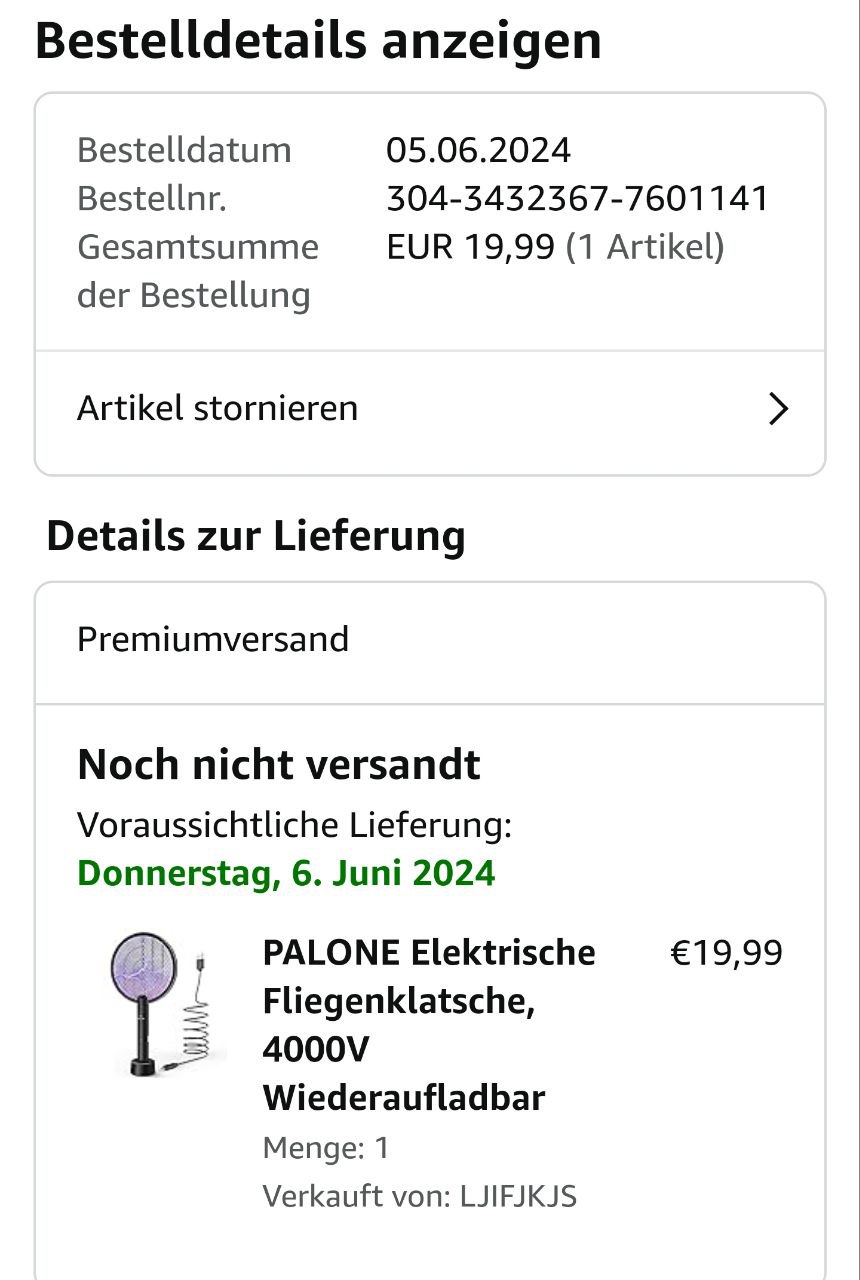Tap the green Donnerstag, 6. Juni 2024 date
Image resolution: width=860 pixels, height=1280 pixels.
(286, 873)
